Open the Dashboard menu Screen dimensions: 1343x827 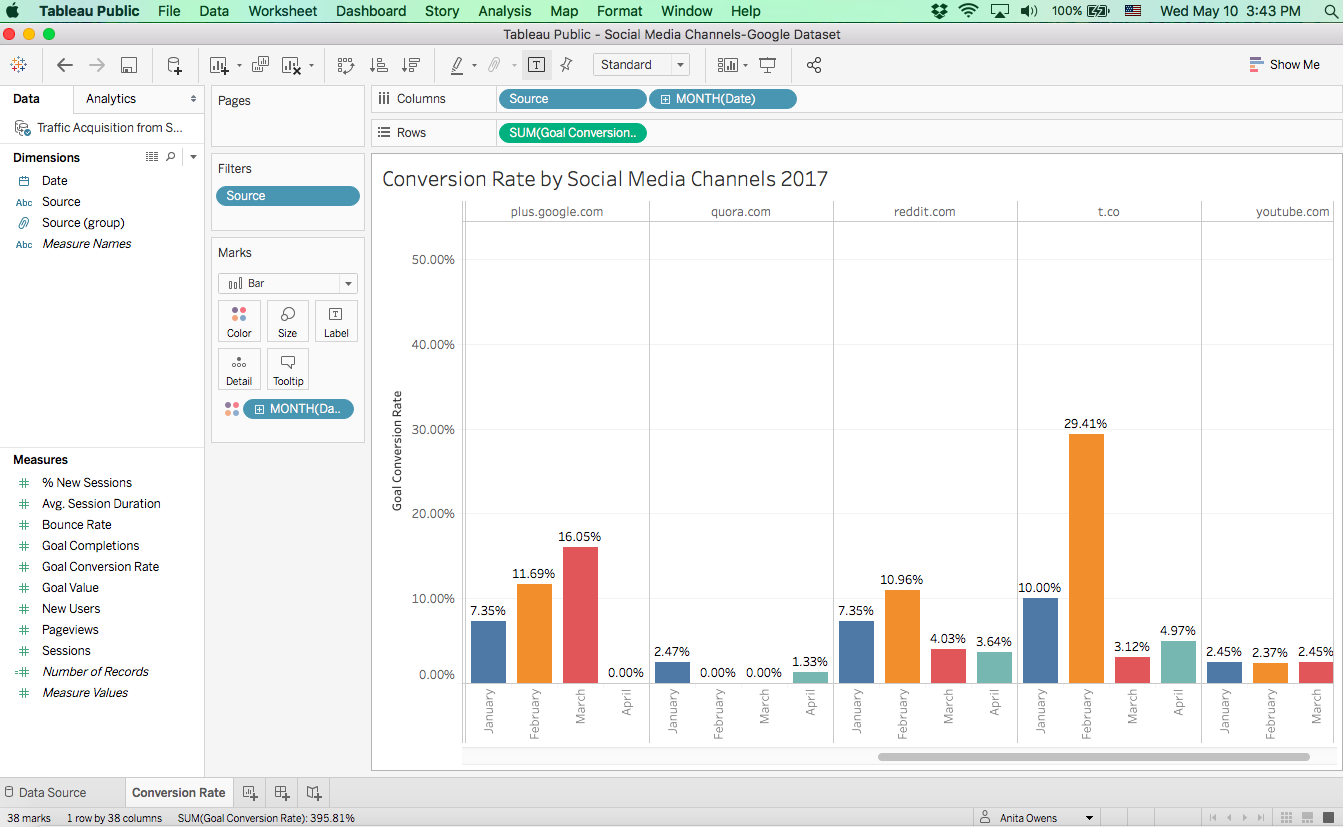pyautogui.click(x=371, y=11)
